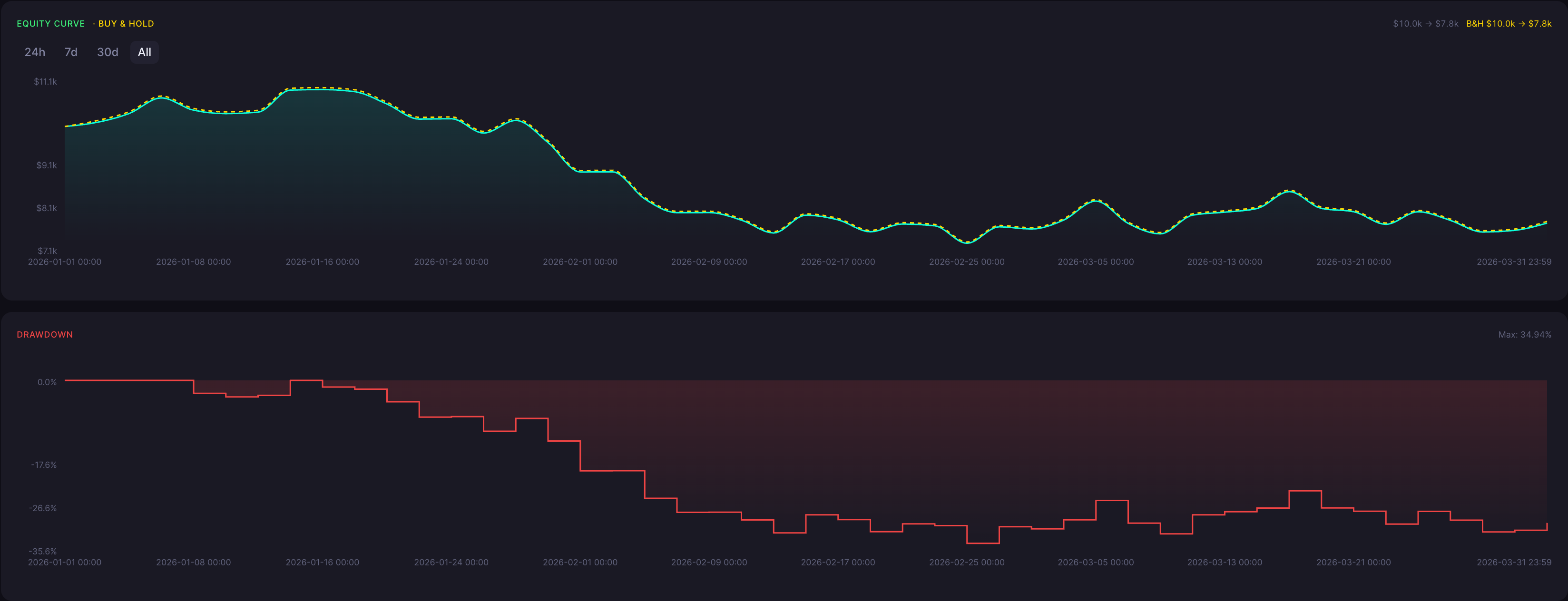Click the DRAWDOWN panel title
The width and height of the screenshot is (1568, 601).
tap(44, 335)
